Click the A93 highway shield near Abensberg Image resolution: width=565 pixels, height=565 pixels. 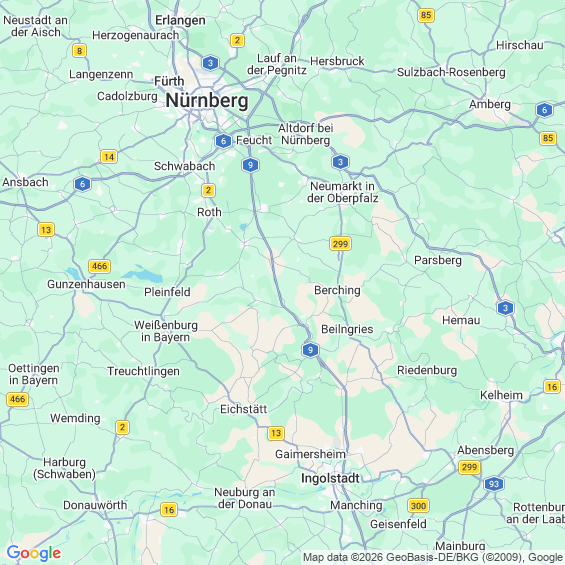pyautogui.click(x=494, y=484)
